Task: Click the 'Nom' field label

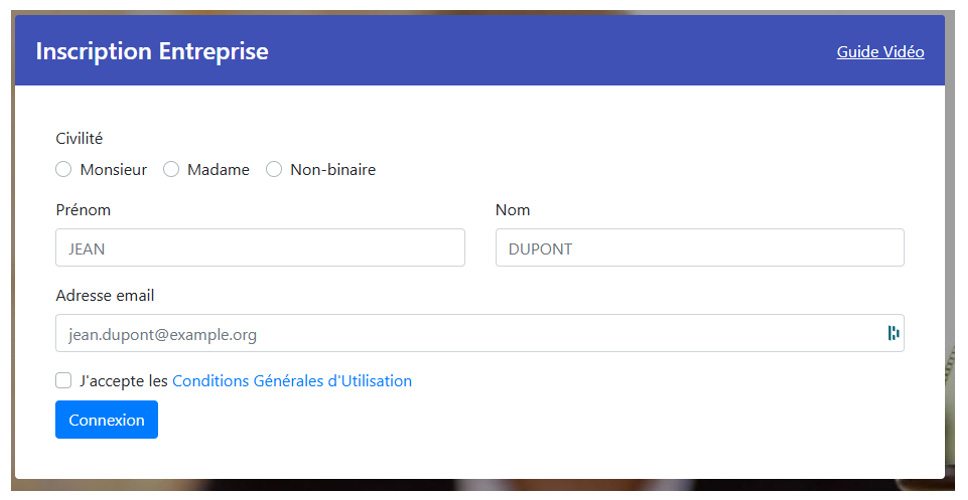Action: (513, 210)
